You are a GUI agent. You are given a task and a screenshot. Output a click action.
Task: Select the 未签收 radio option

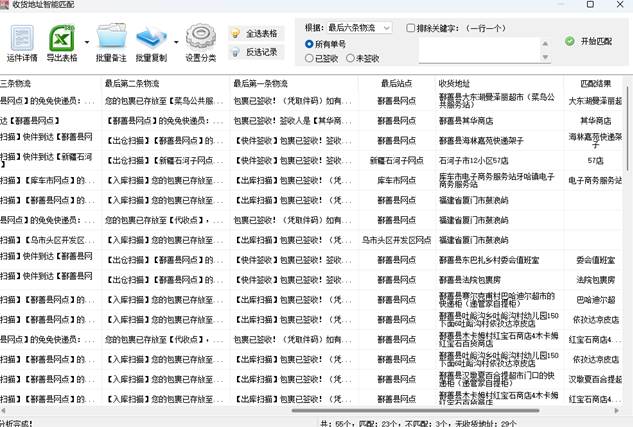click(350, 59)
